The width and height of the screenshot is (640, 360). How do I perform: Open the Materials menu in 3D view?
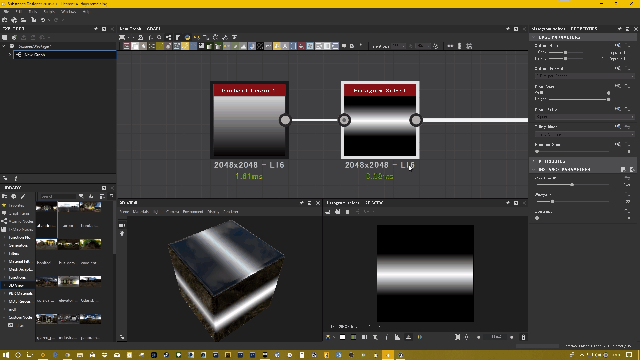click(x=141, y=211)
